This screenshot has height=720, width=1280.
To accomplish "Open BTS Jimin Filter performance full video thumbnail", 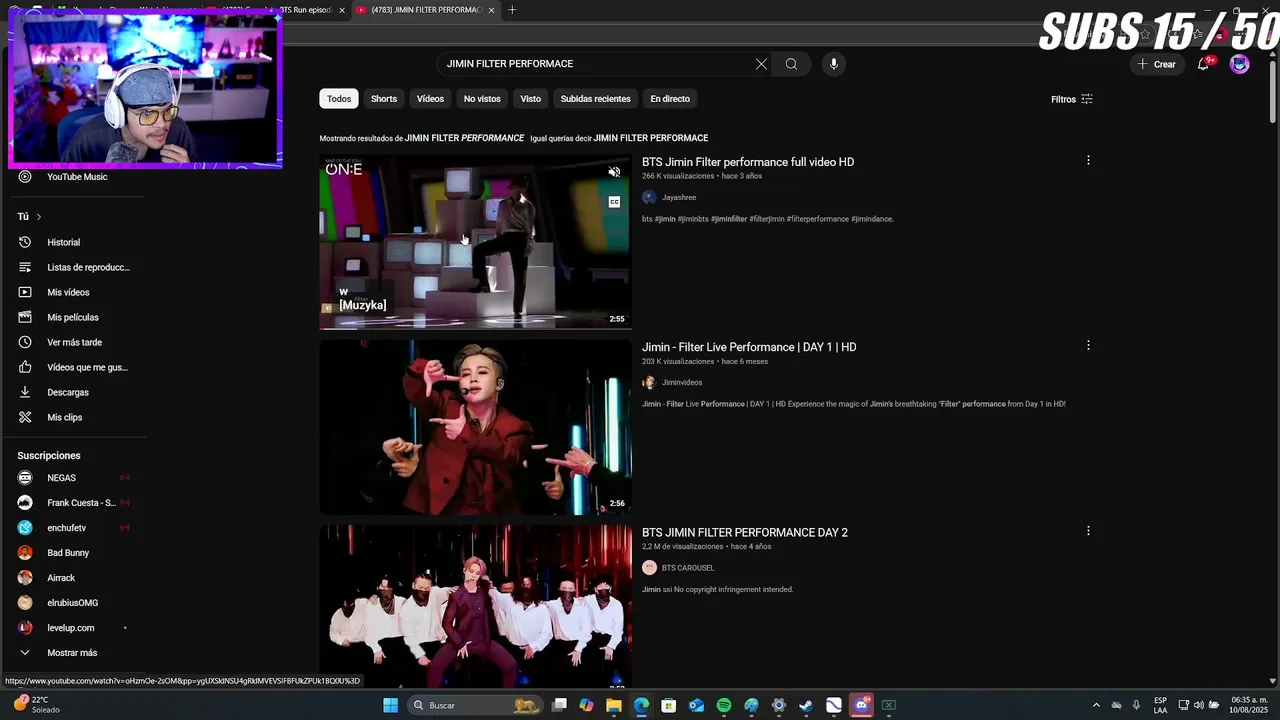I will pyautogui.click(x=475, y=241).
